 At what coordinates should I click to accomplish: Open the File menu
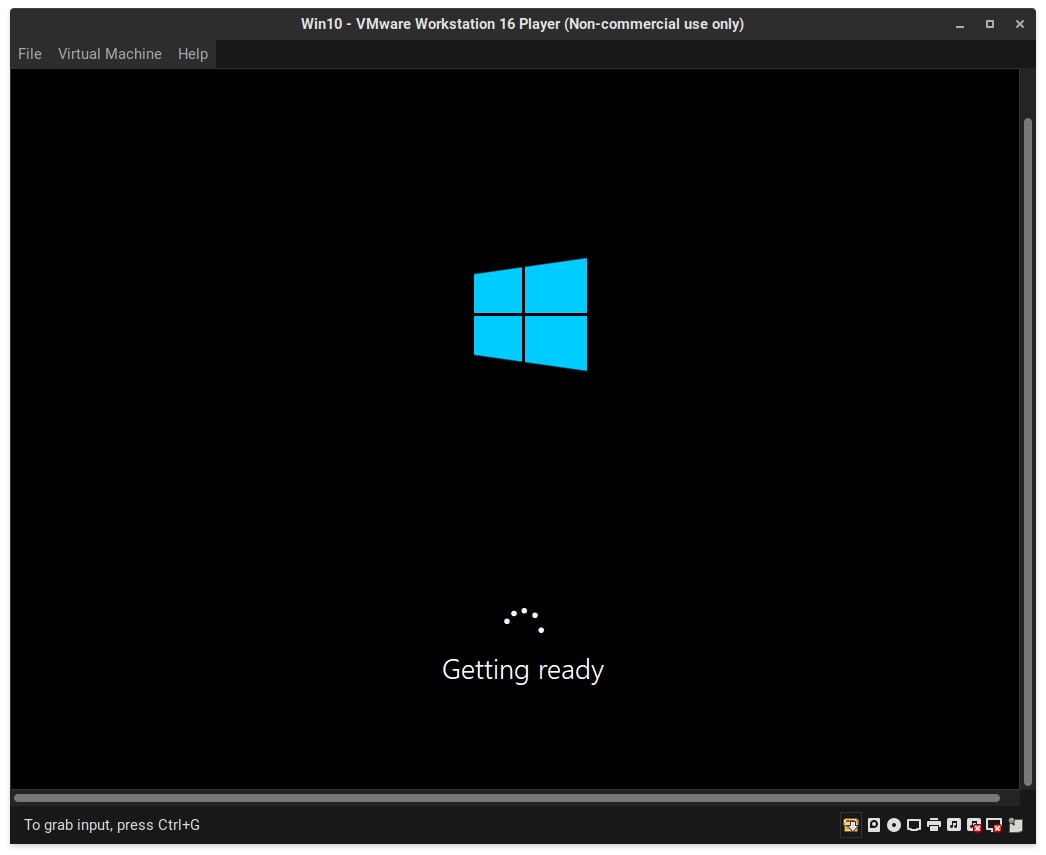tap(29, 54)
